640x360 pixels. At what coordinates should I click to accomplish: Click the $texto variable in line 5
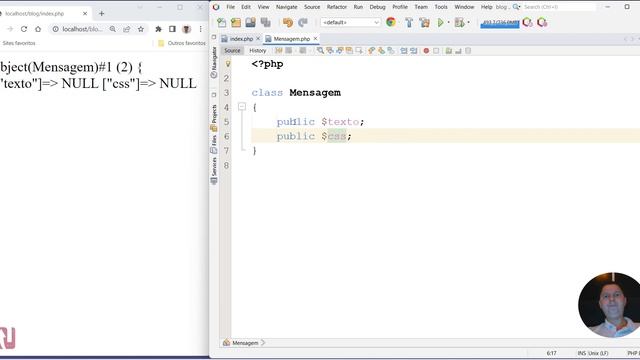(340, 122)
